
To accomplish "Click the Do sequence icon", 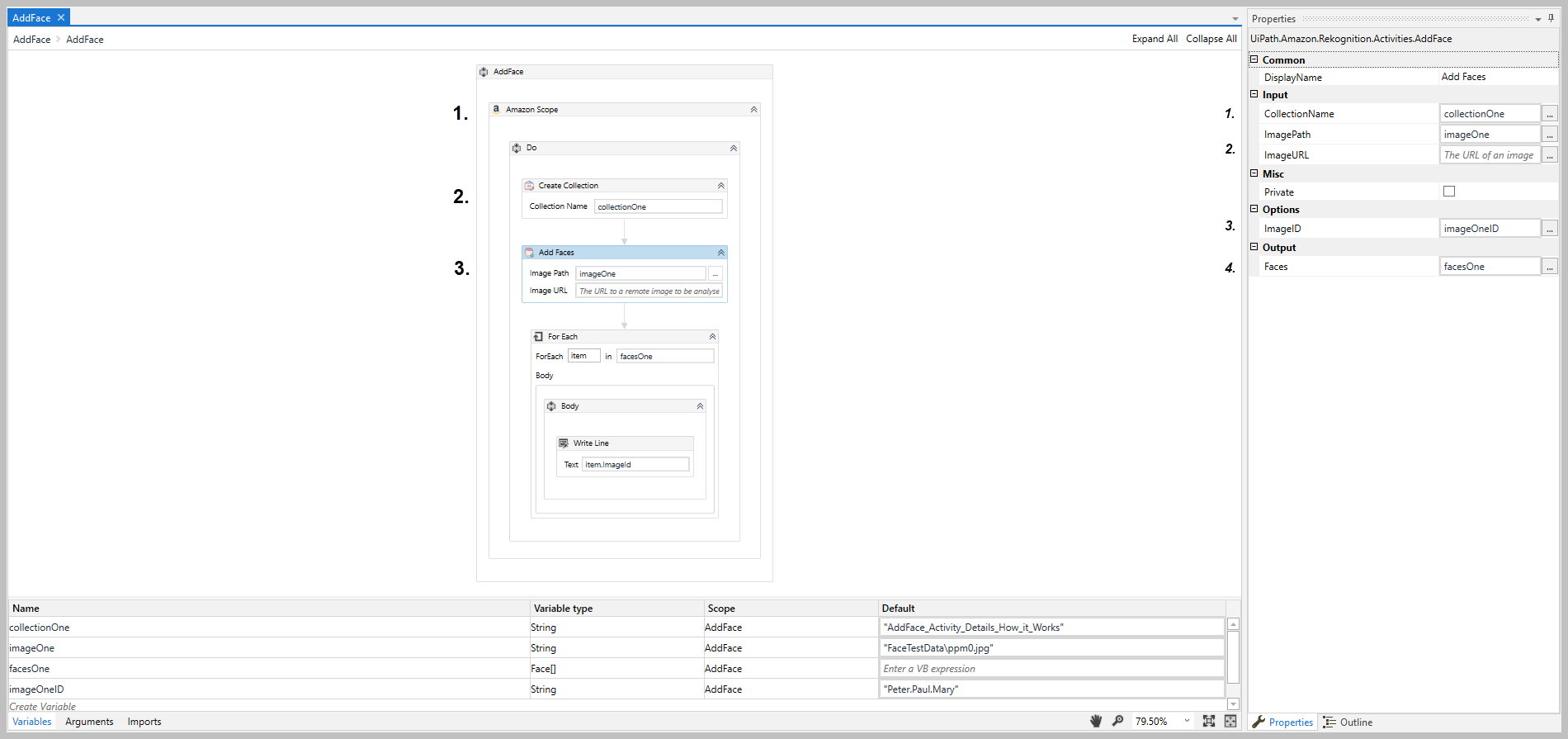I will [517, 148].
